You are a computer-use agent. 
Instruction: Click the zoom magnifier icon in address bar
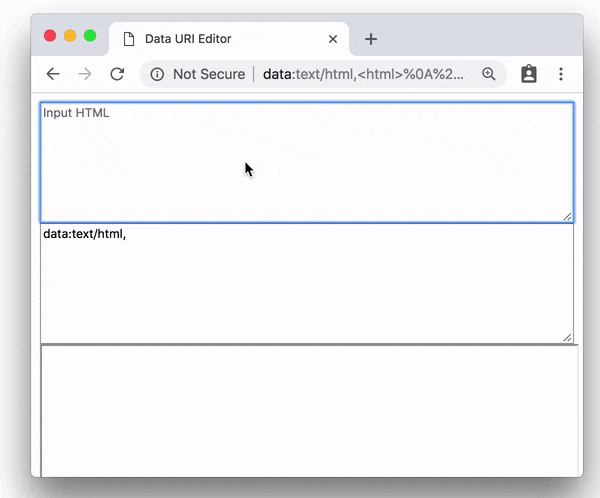pyautogui.click(x=489, y=74)
